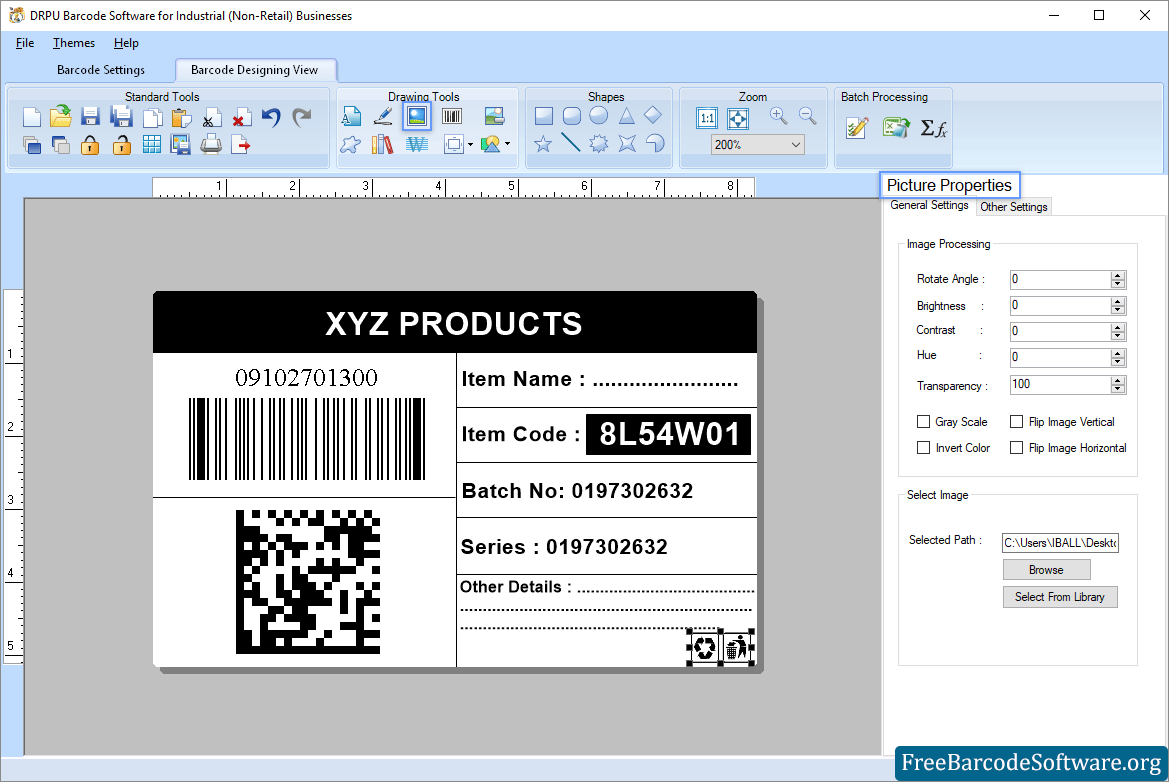Zoom out with the minus magnifier
This screenshot has height=782, width=1169.
807,116
